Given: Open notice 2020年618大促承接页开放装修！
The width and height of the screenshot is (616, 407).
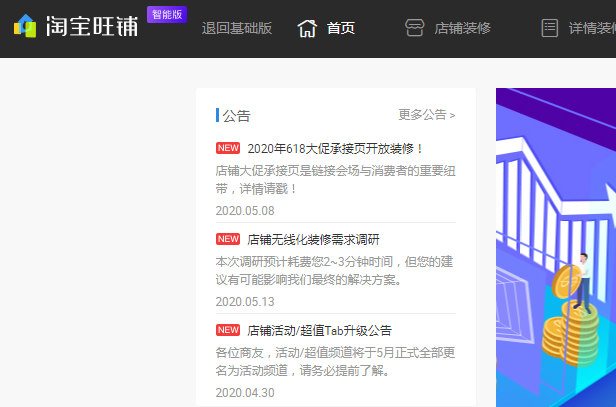Looking at the screenshot, I should coord(335,148).
